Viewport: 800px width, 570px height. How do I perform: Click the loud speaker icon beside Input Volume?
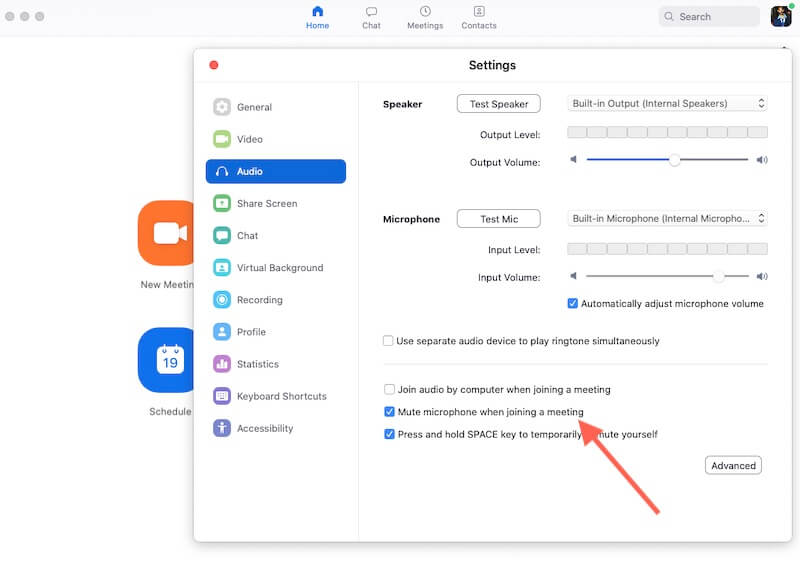point(762,277)
